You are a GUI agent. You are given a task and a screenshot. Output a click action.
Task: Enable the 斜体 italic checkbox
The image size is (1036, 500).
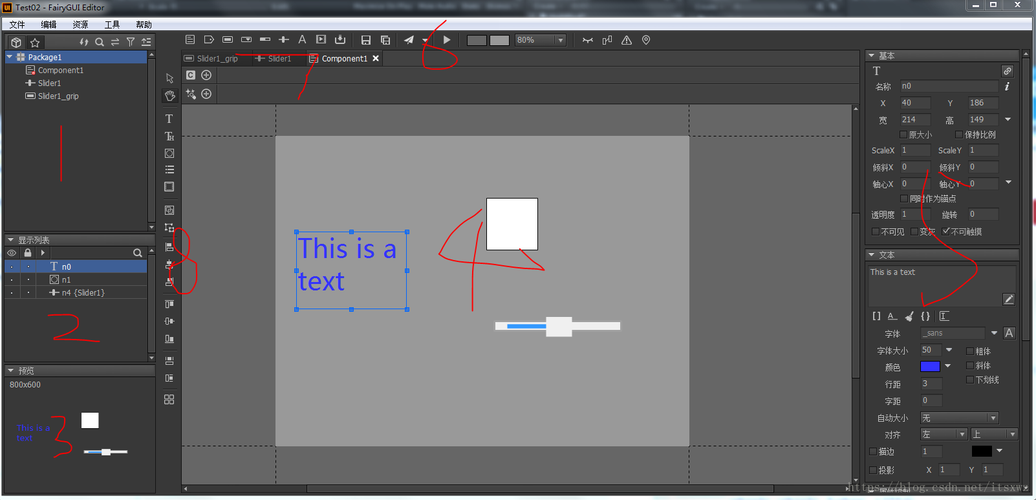tap(970, 365)
